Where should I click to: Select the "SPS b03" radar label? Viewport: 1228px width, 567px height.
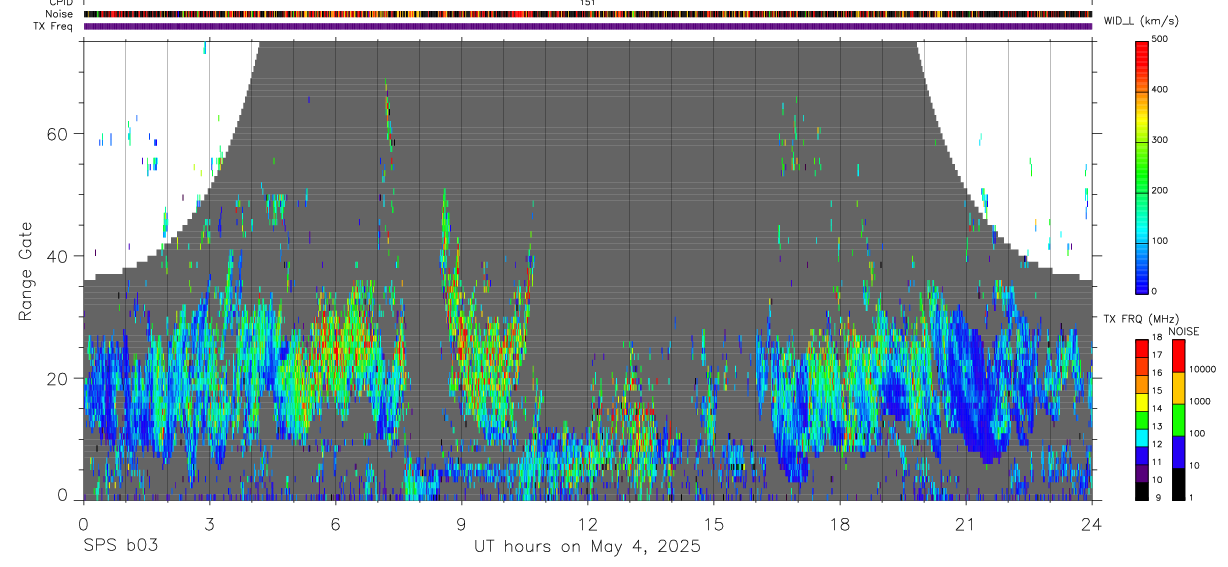(x=120, y=547)
